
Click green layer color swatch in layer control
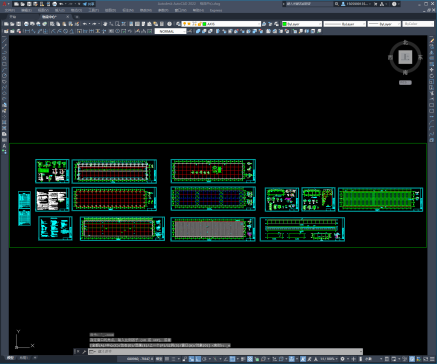[204, 24]
